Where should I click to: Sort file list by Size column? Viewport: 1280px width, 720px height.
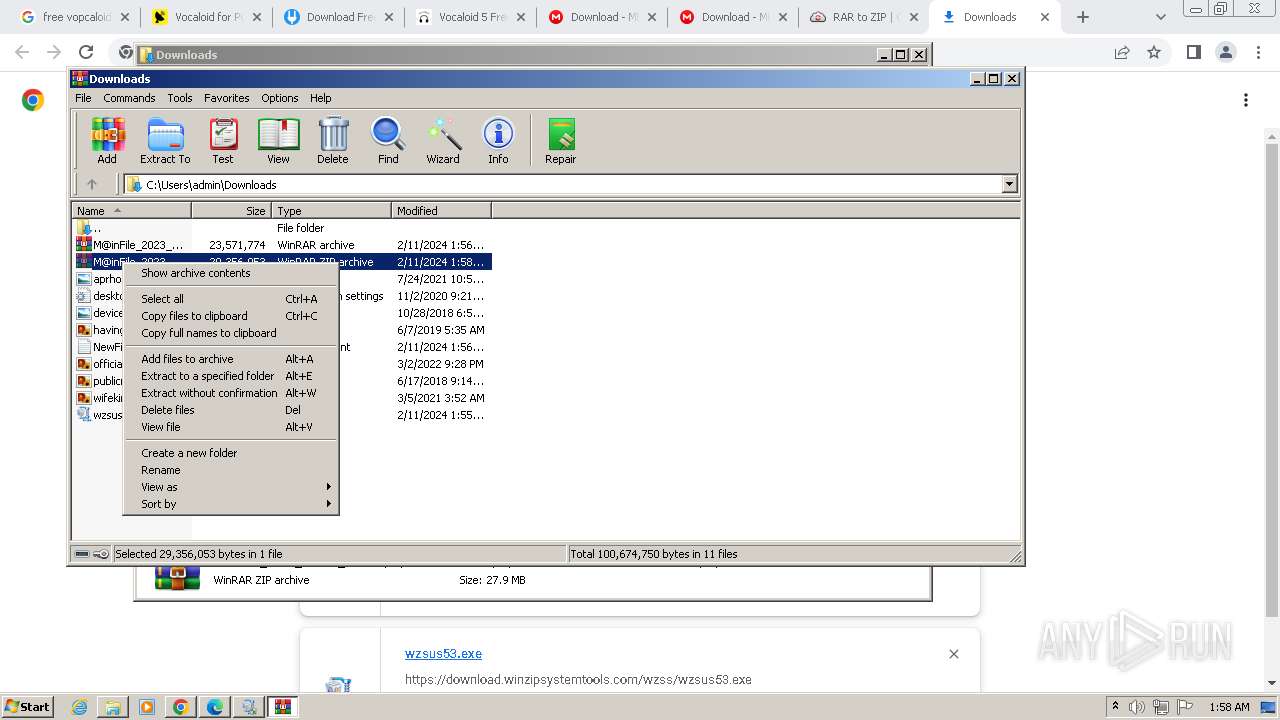231,211
